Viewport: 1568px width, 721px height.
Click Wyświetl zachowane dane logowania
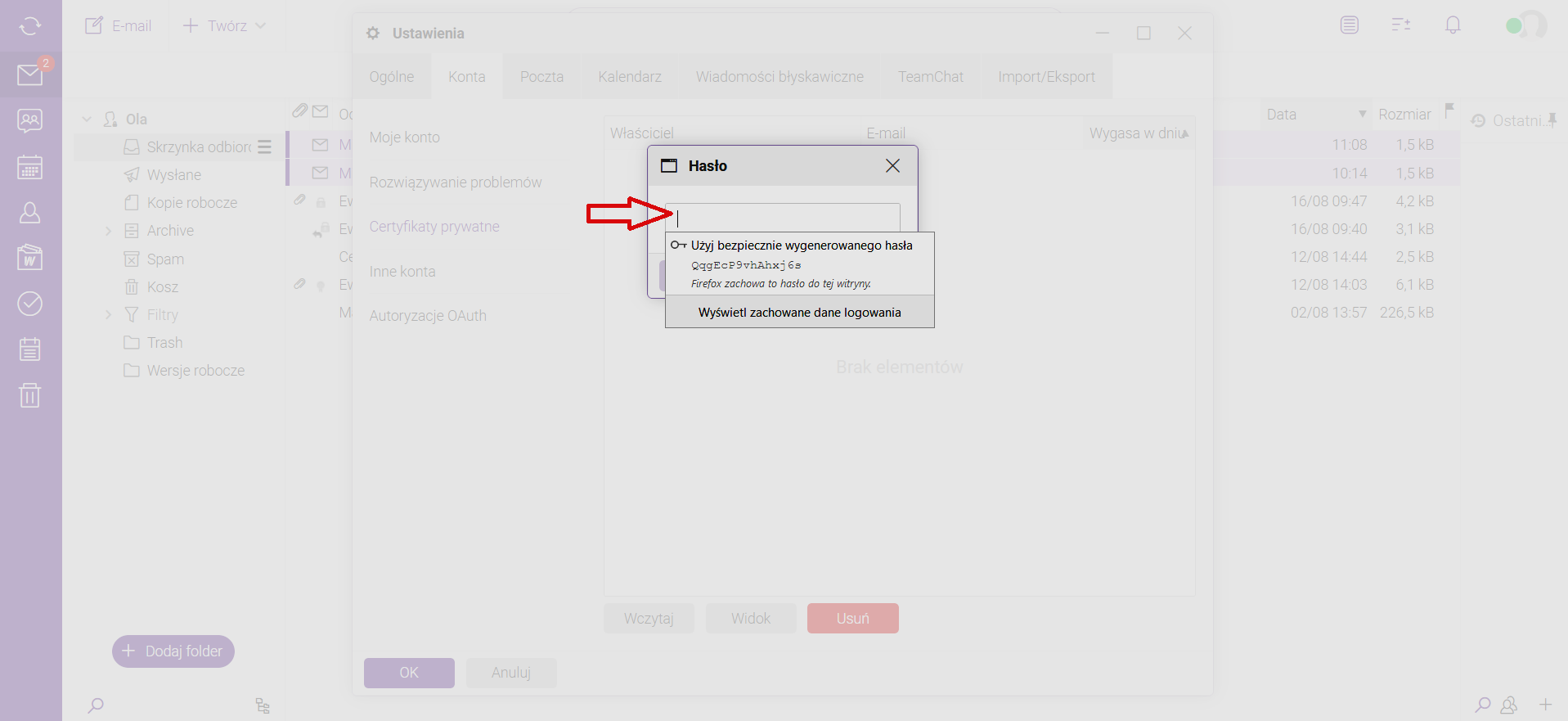[x=799, y=313]
